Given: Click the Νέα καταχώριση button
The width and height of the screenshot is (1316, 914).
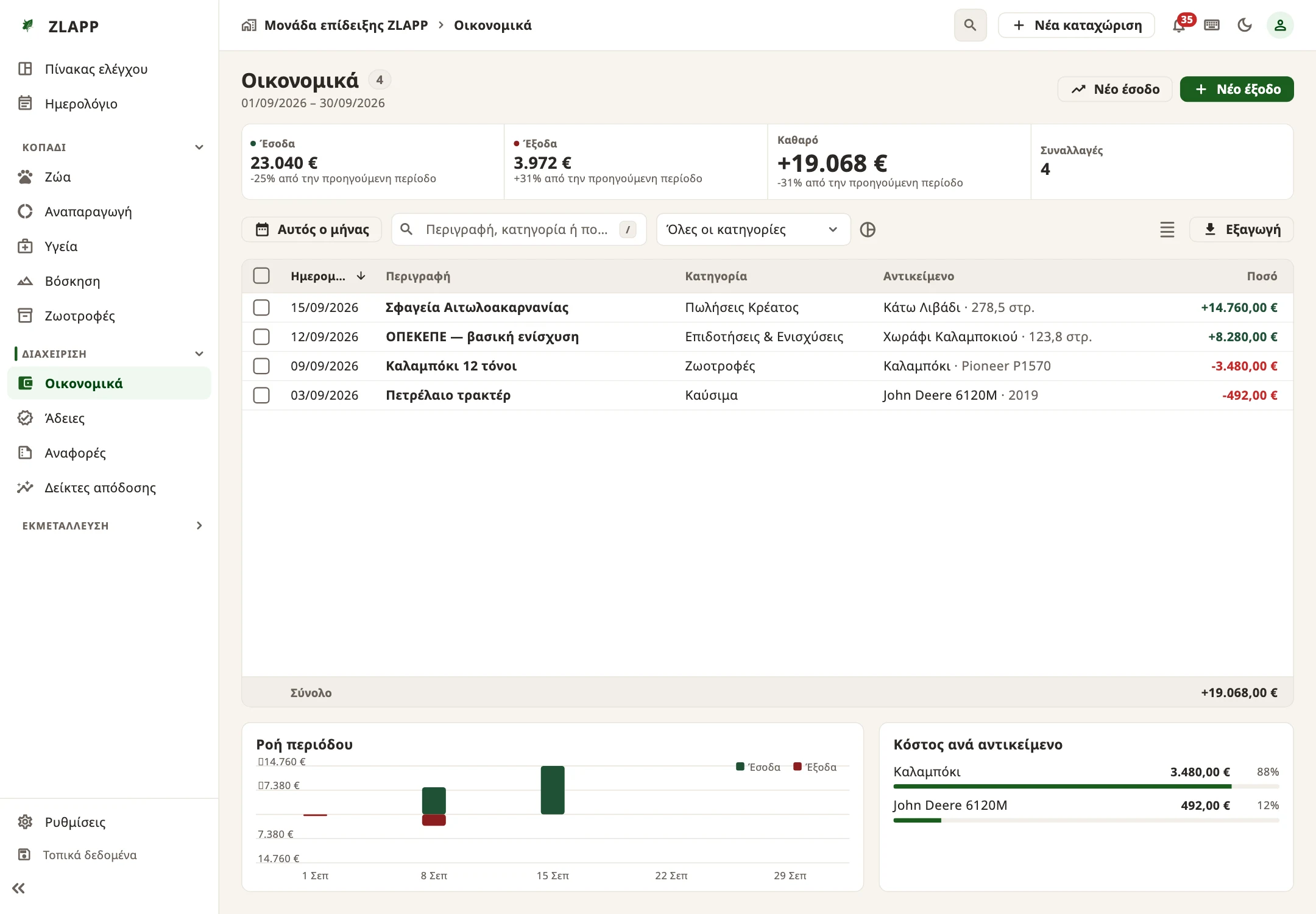Looking at the screenshot, I should pyautogui.click(x=1077, y=25).
